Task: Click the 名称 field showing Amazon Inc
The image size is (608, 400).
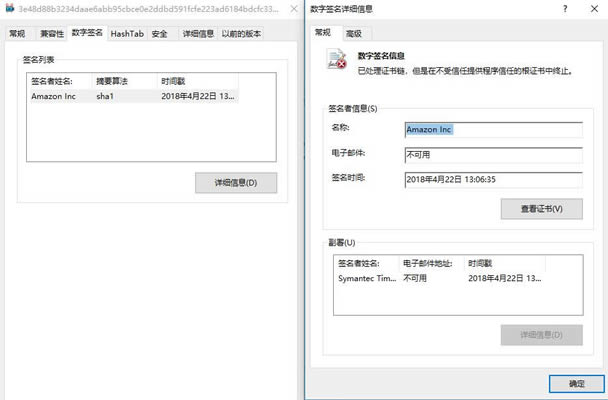Action: 492,129
